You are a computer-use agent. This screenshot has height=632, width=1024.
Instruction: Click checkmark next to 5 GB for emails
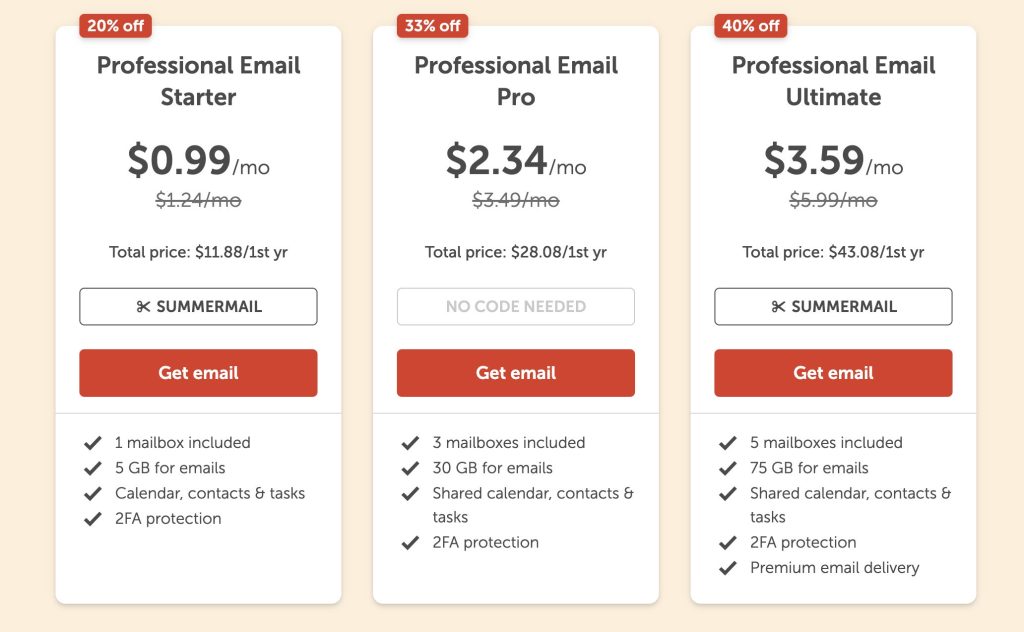coord(93,468)
